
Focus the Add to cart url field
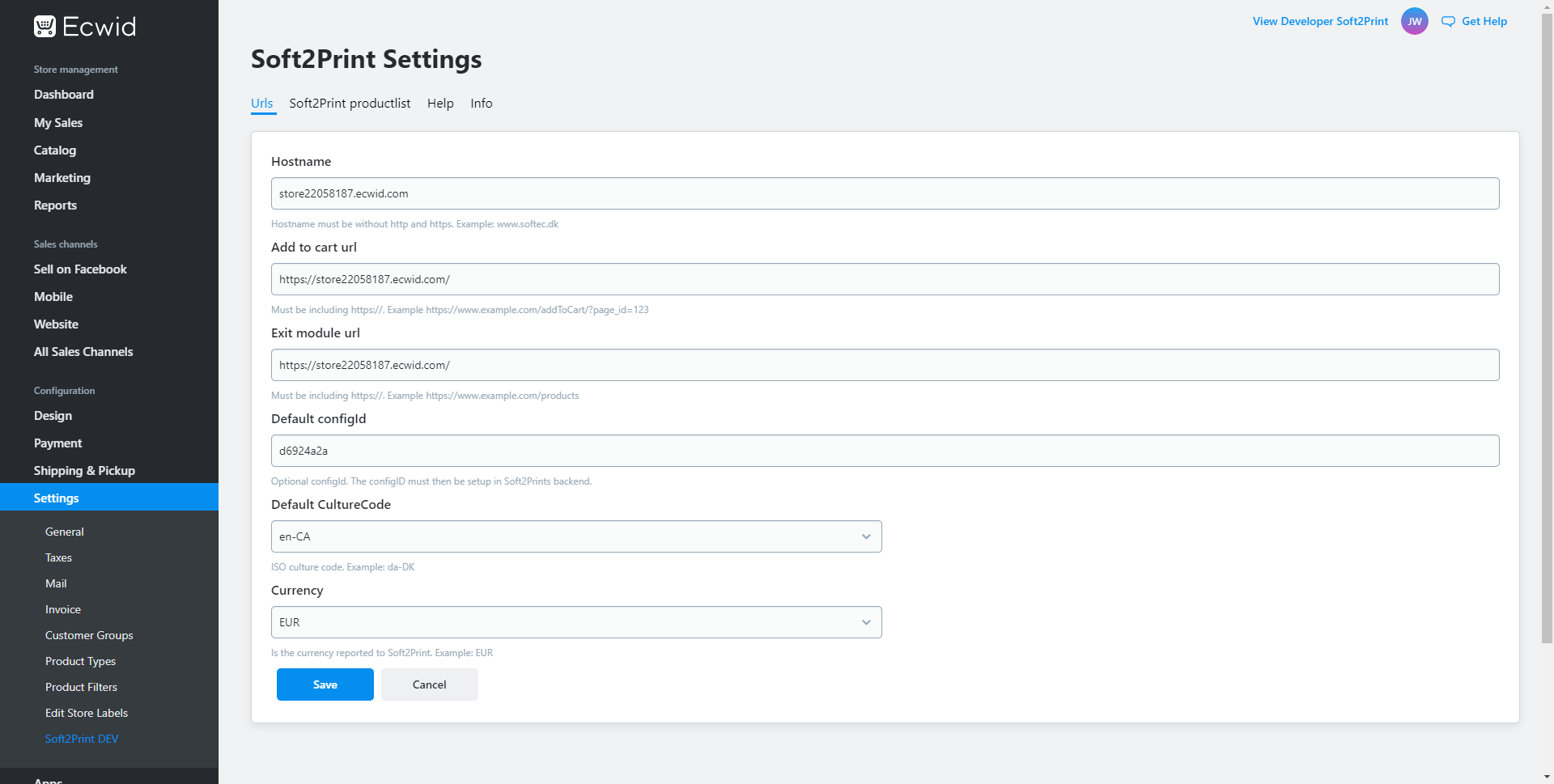pyautogui.click(x=885, y=279)
